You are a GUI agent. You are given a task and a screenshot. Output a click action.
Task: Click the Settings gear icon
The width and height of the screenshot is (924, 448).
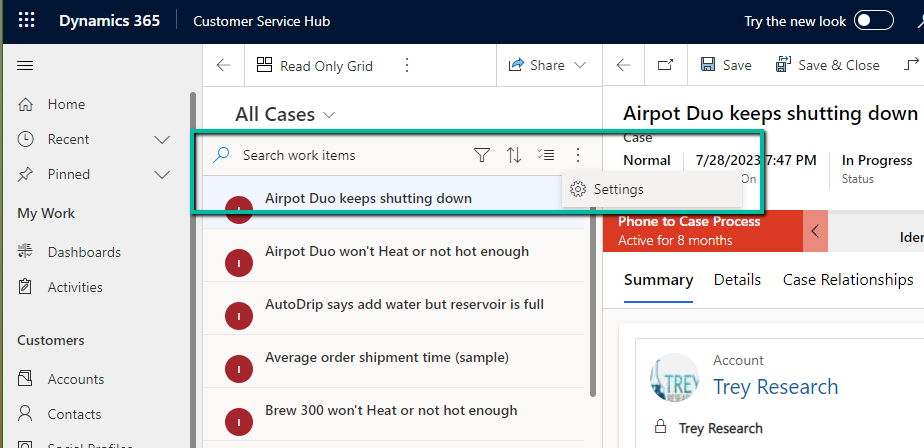578,189
